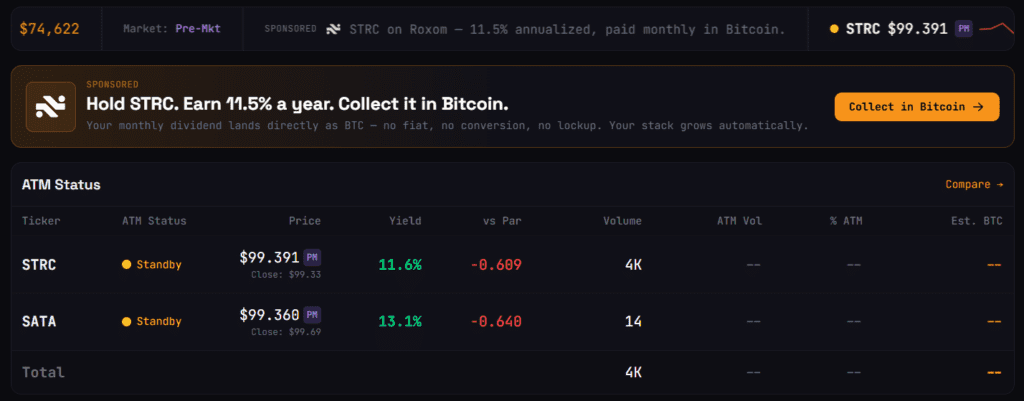Click the $74,622 price in top bar
The image size is (1024, 401).
click(x=49, y=29)
